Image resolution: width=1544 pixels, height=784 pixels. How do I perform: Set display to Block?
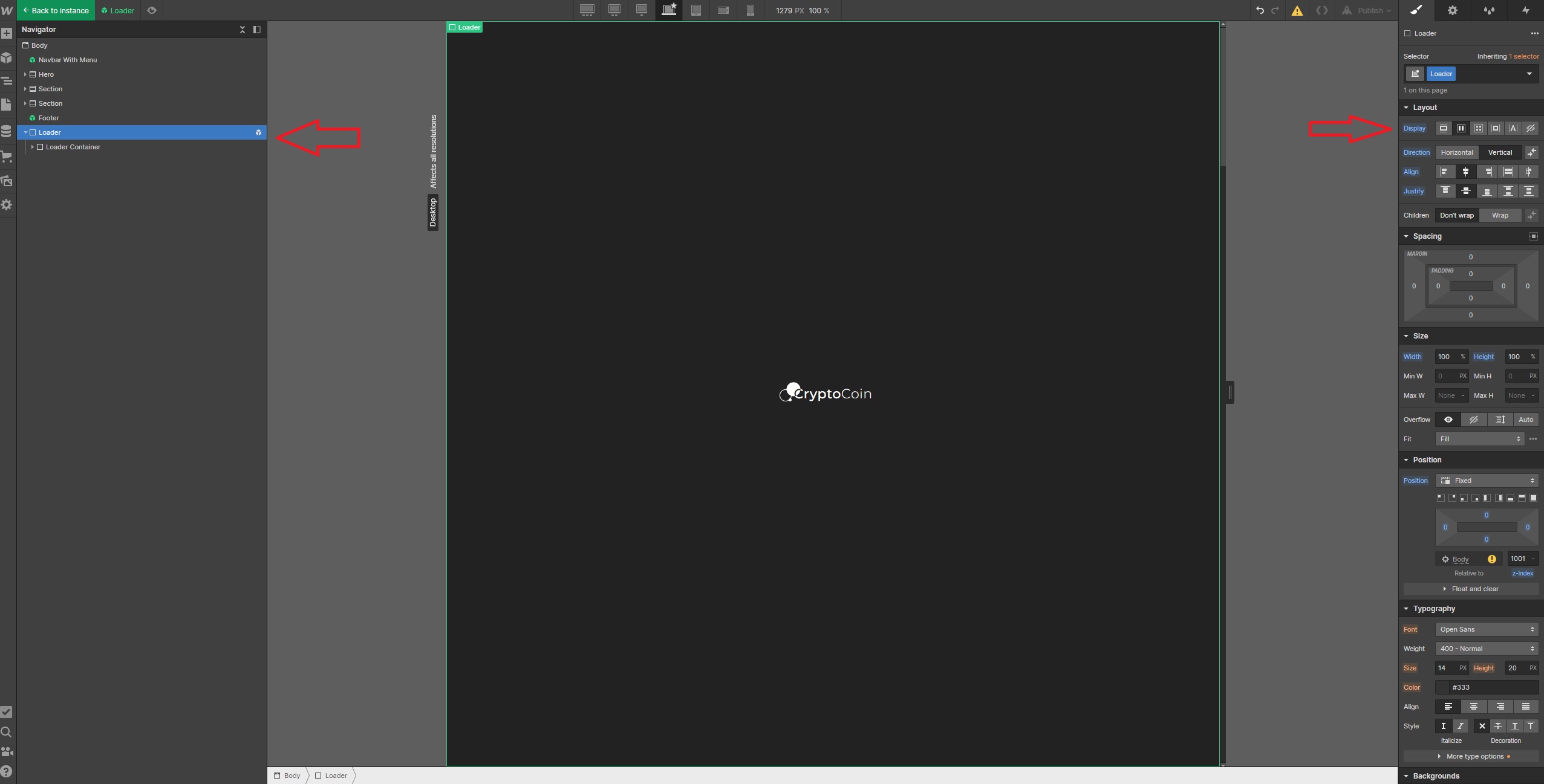(x=1444, y=128)
